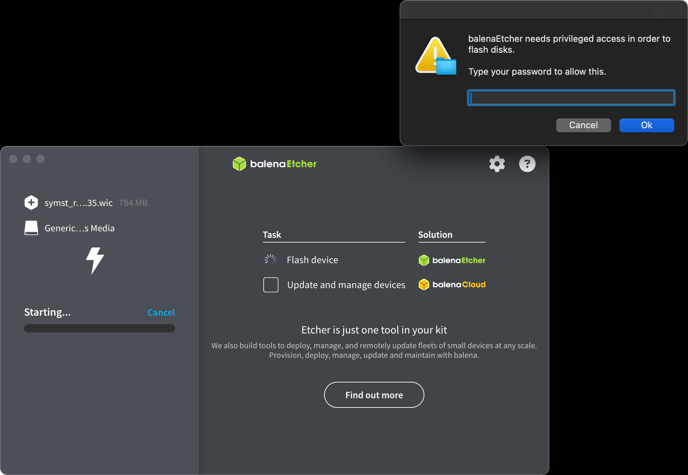This screenshot has width=688, height=475.
Task: Click the balenaCloud logo under Solution
Action: (x=452, y=285)
